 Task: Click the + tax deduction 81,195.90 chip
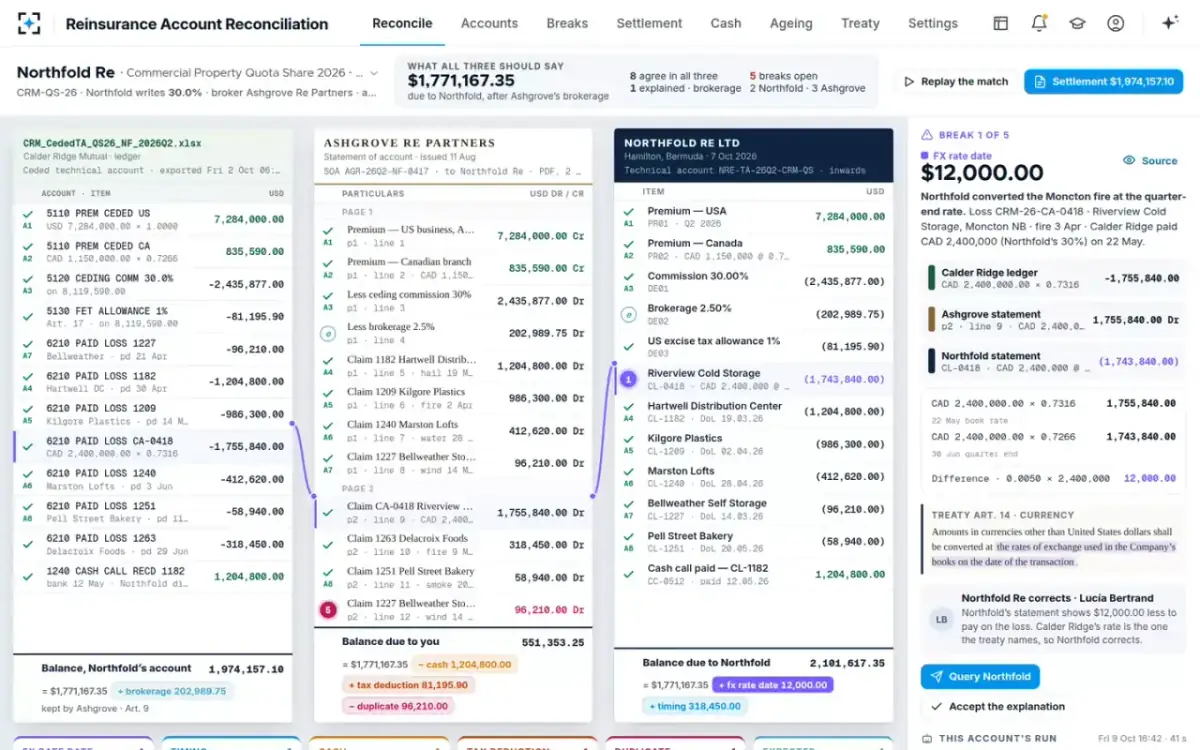pos(409,685)
